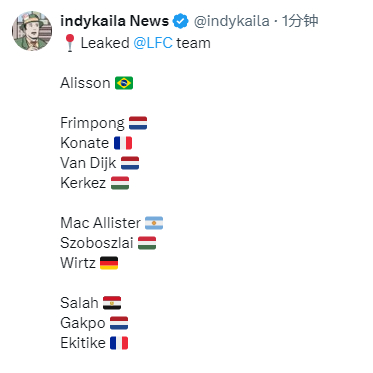Open the @indykaila handle link
Screen dimensions: 373x373
pos(231,21)
